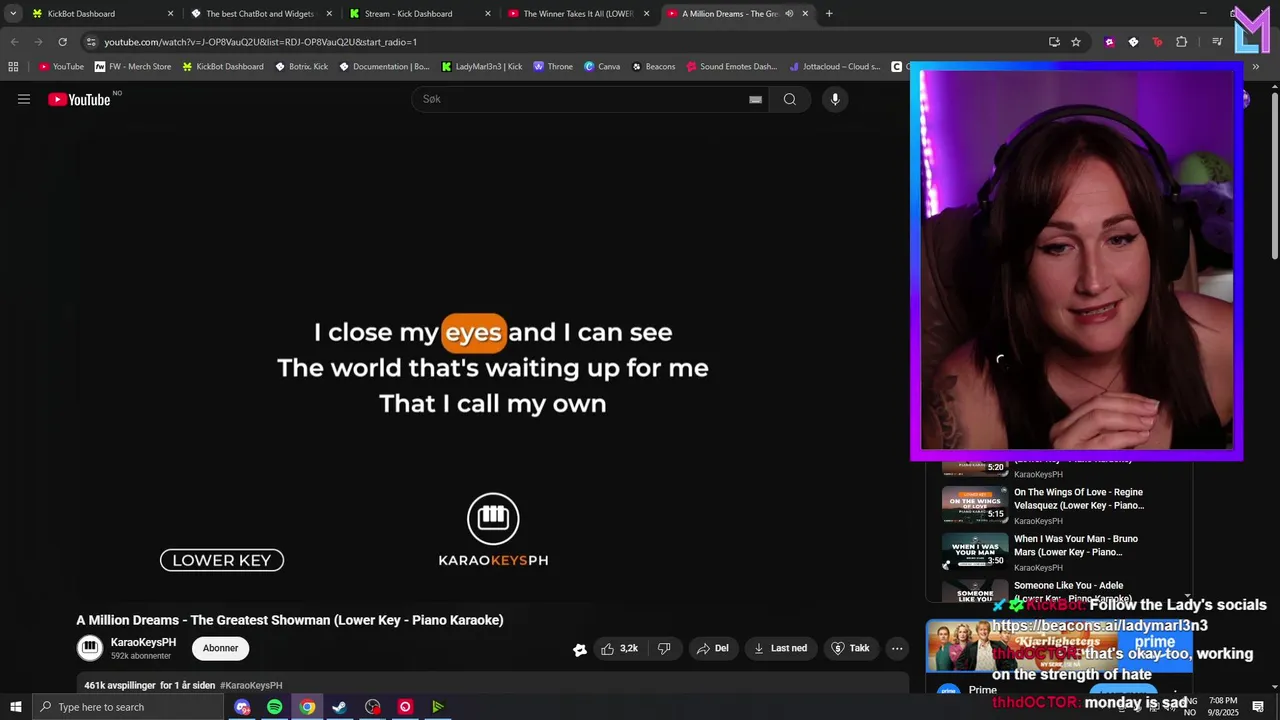Like the video with thumbs-up 3,2k
This screenshot has width=1280, height=720.
click(620, 648)
